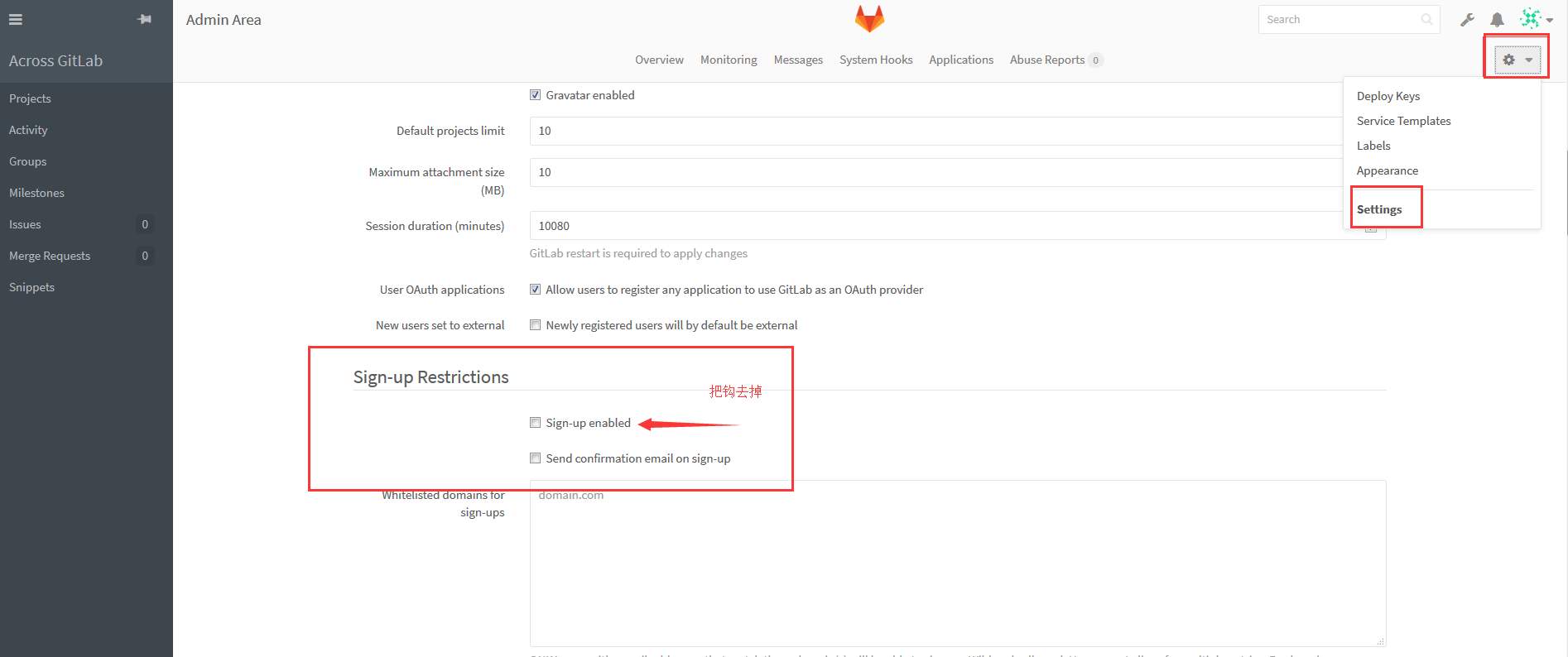Open the System Hooks tab
The image size is (1568, 657).
pyautogui.click(x=876, y=60)
